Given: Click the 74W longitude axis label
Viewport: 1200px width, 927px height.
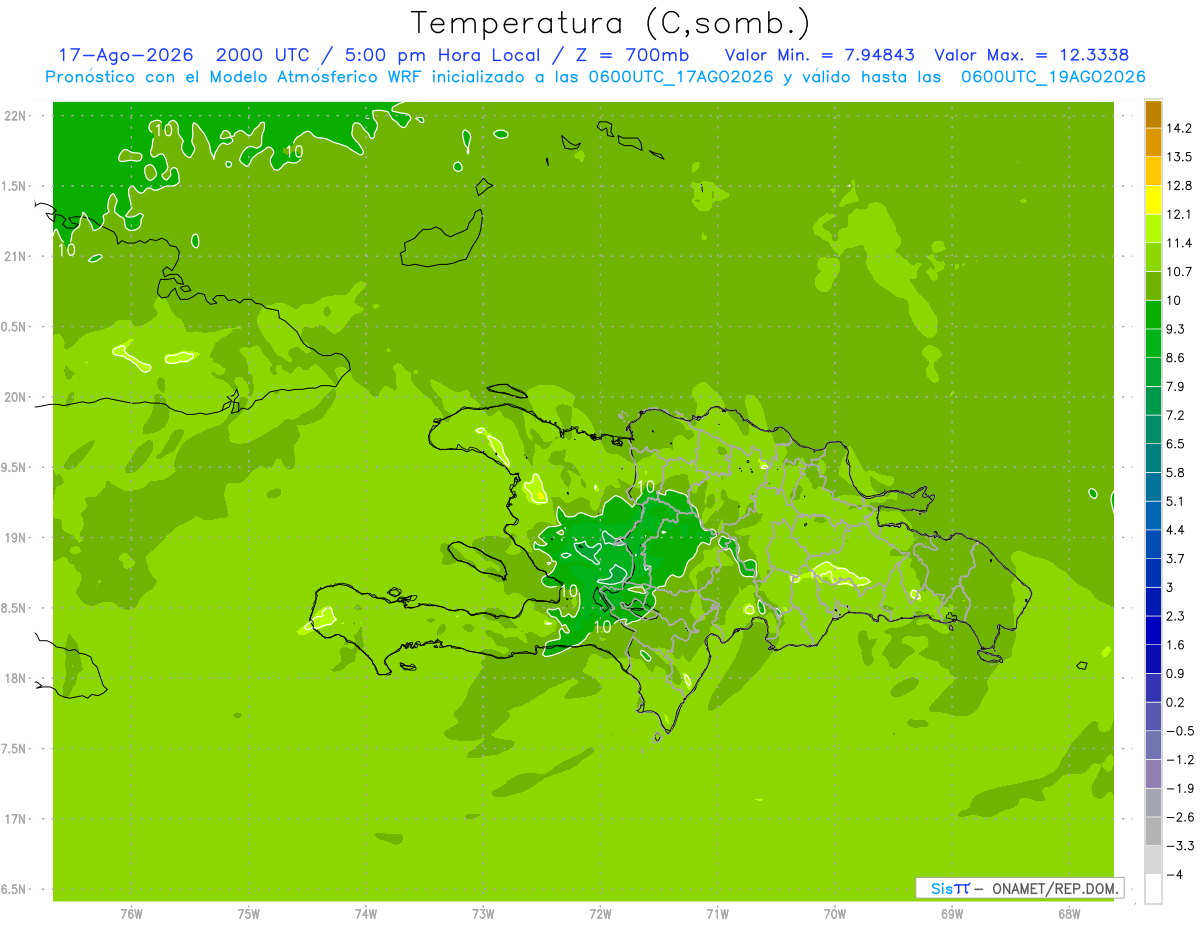Looking at the screenshot, I should pyautogui.click(x=365, y=914).
